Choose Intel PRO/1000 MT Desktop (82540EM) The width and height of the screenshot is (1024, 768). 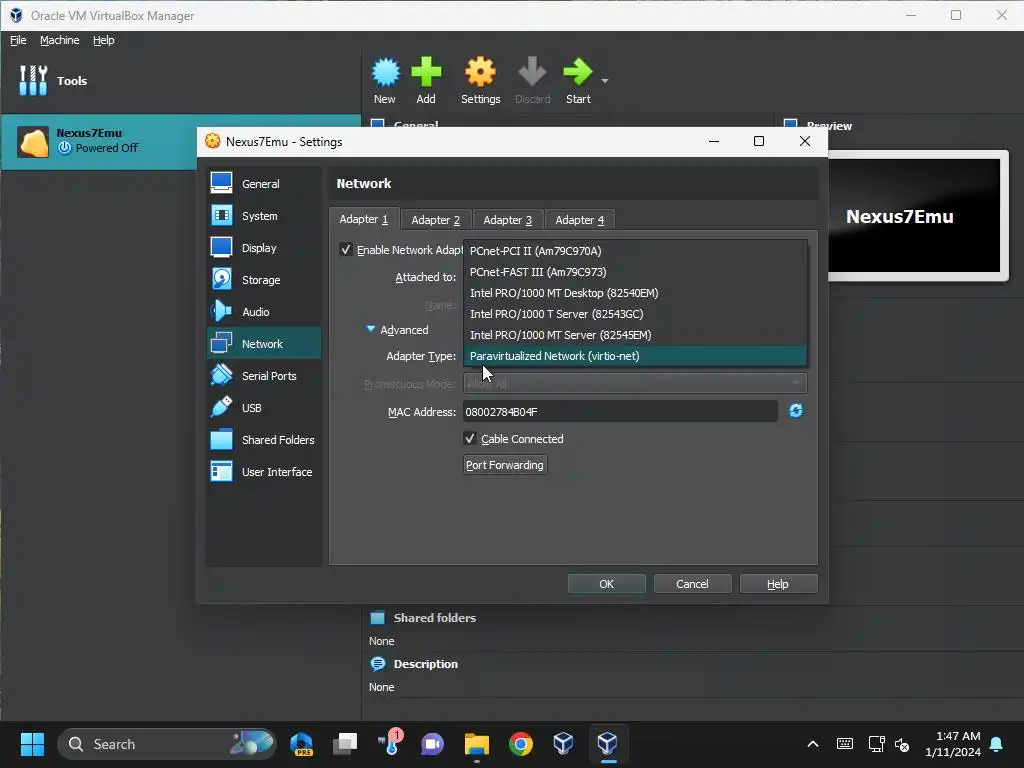tap(635, 293)
